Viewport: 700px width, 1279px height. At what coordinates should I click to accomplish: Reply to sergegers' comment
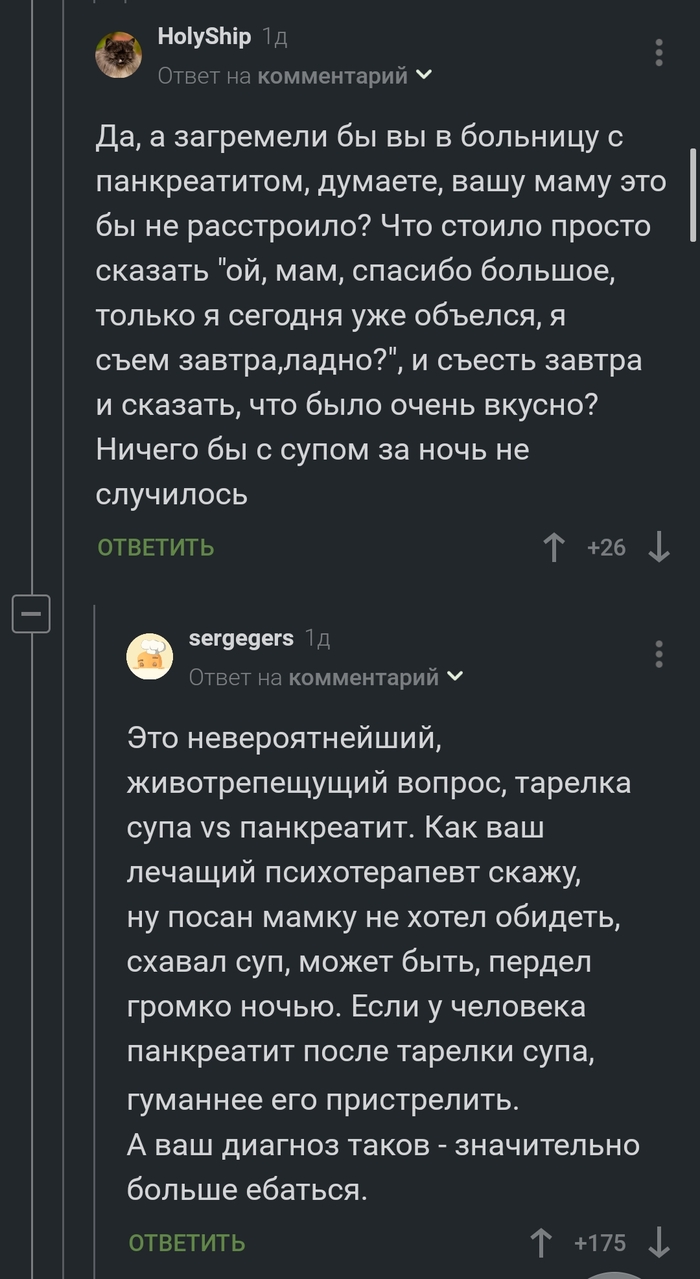point(187,1243)
